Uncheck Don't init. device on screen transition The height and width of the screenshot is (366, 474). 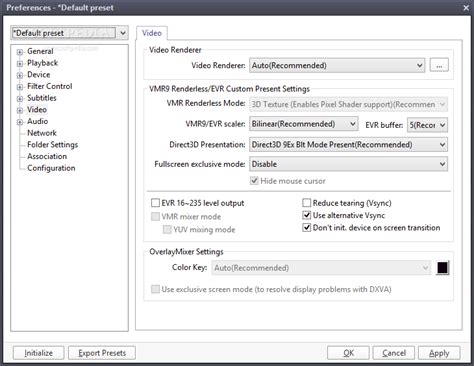tap(306, 228)
